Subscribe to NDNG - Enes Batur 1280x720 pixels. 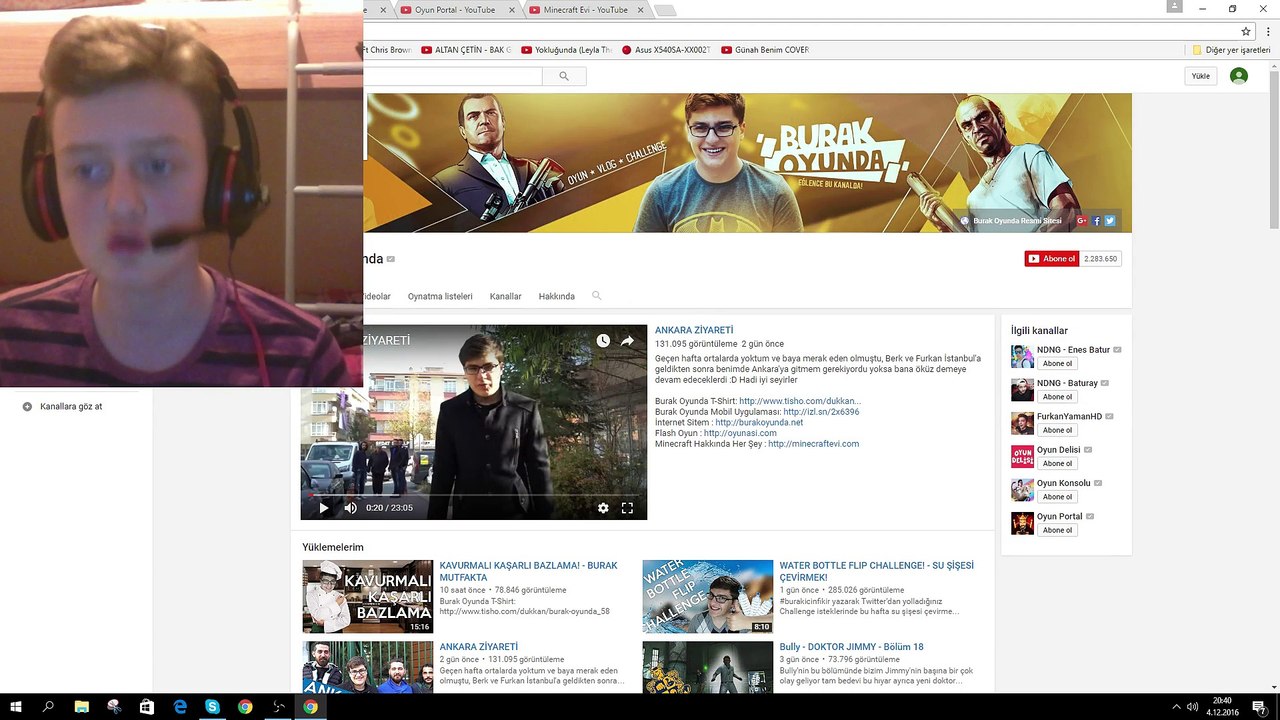point(1057,364)
